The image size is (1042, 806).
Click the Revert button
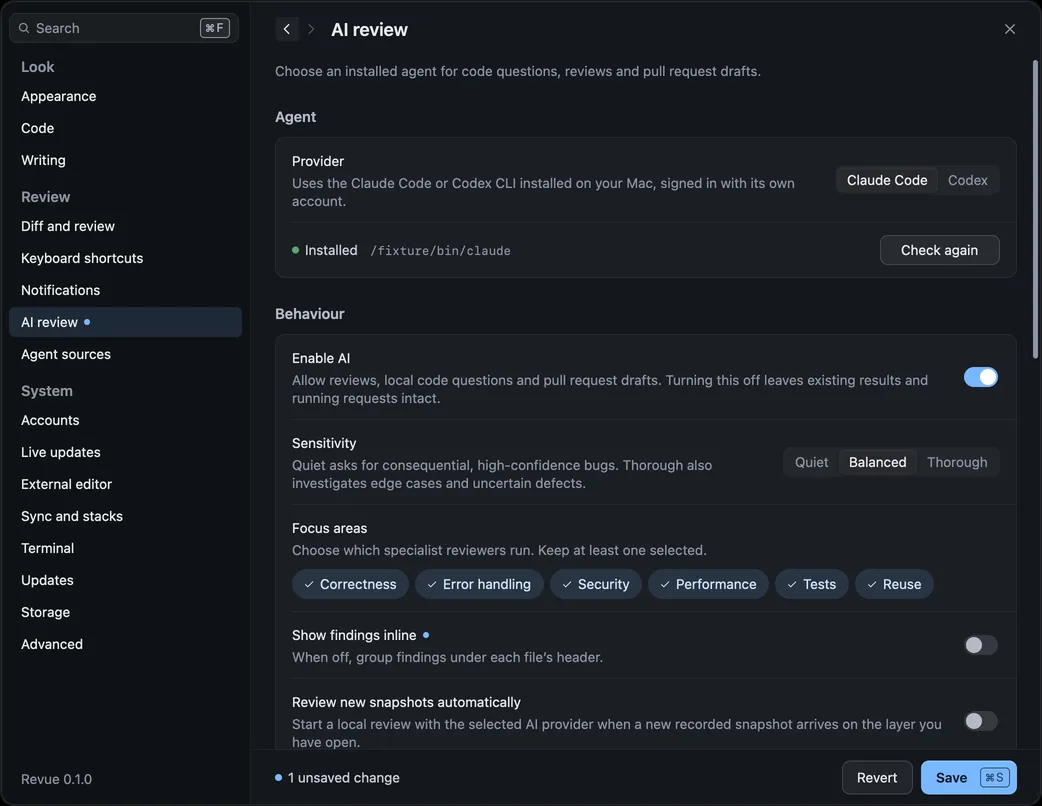click(877, 777)
